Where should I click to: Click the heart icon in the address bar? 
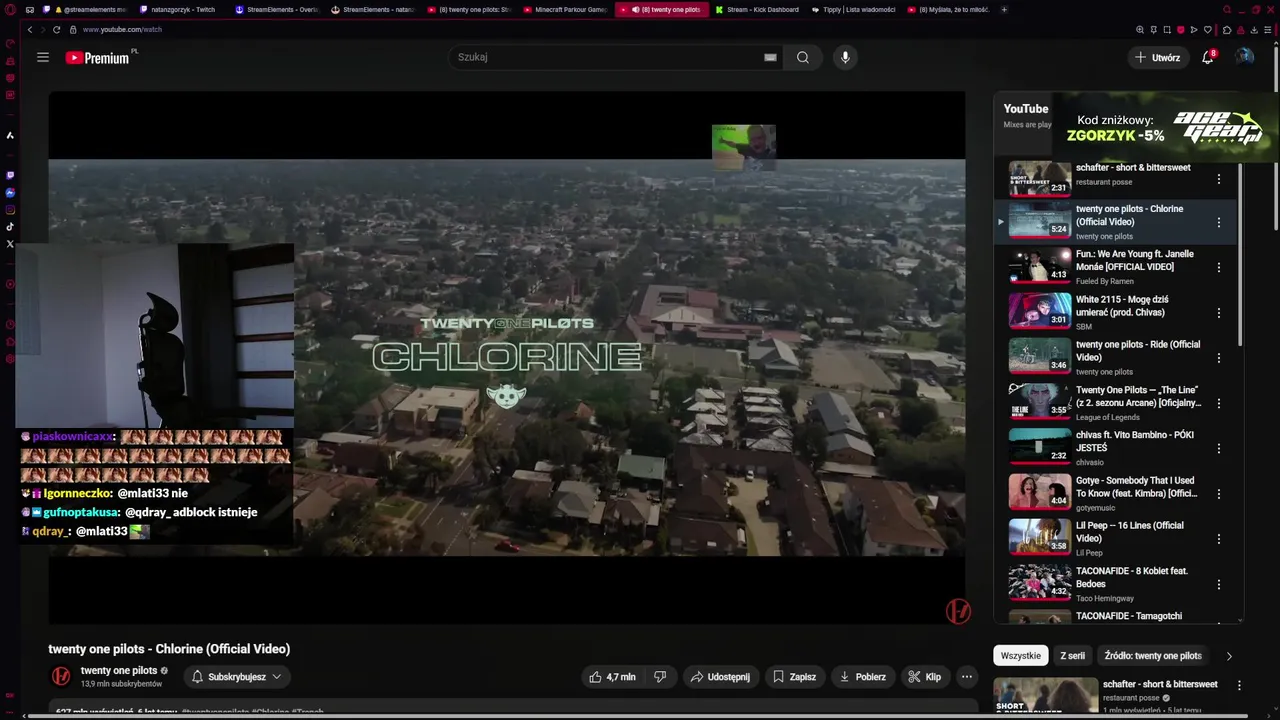coord(1207,30)
